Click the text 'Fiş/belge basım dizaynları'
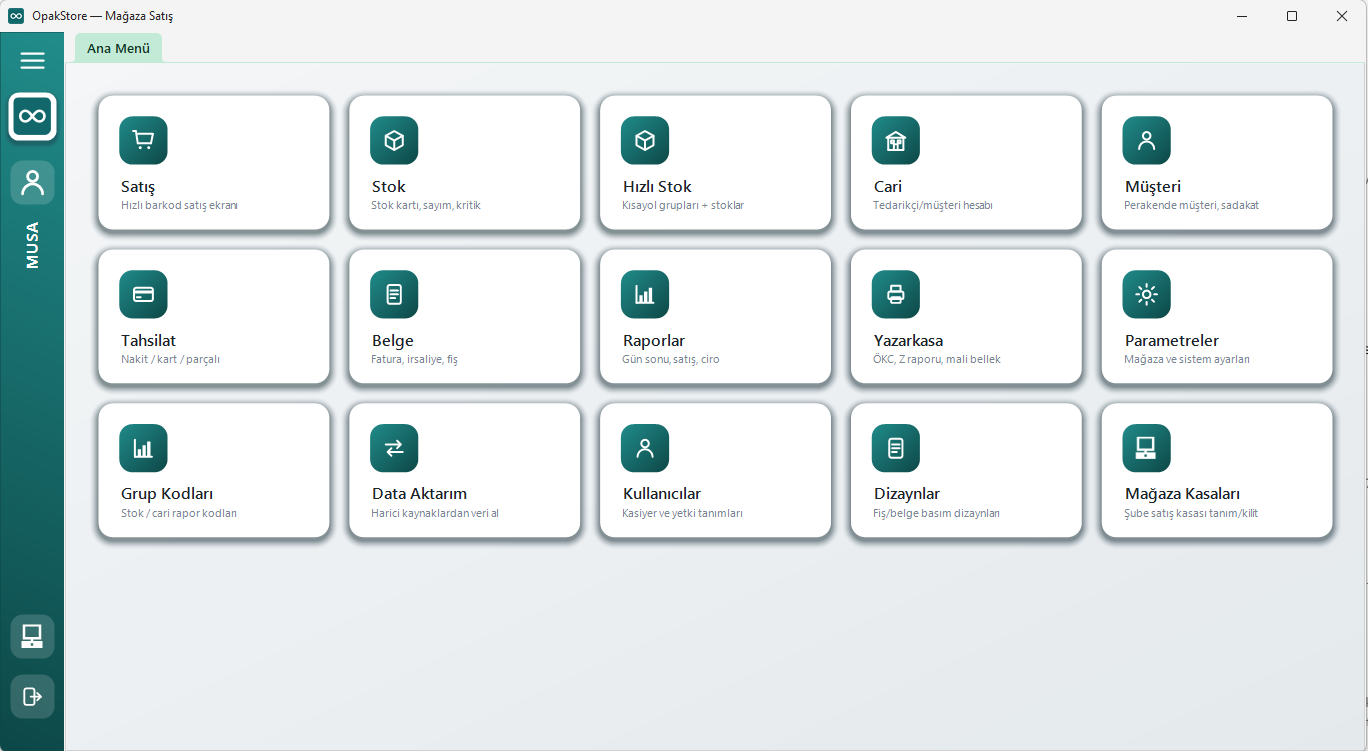Viewport: 1368px width, 751px height. point(937,513)
